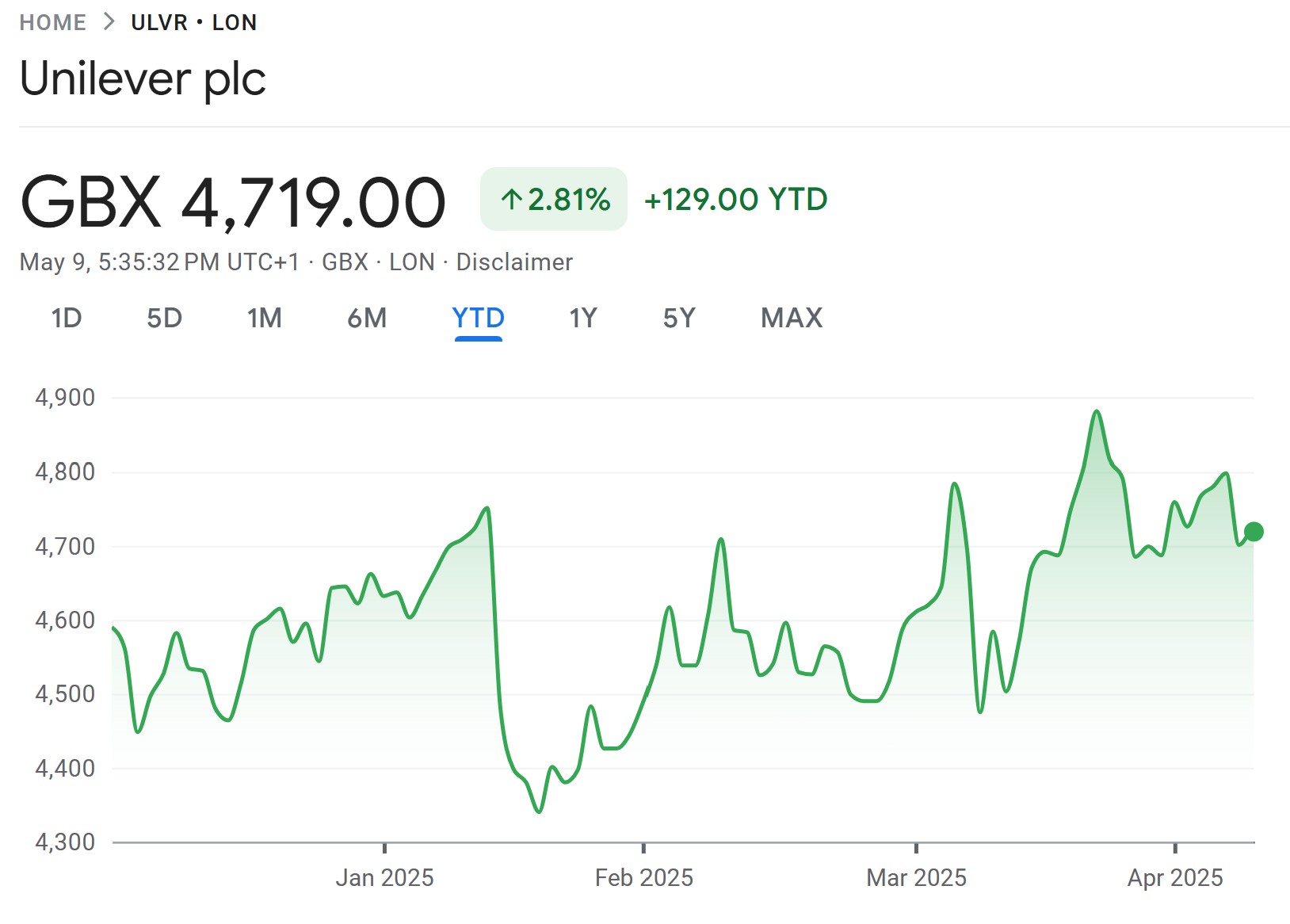Click the green current-price dot on chart
1290x924 pixels.
[x=1254, y=532]
